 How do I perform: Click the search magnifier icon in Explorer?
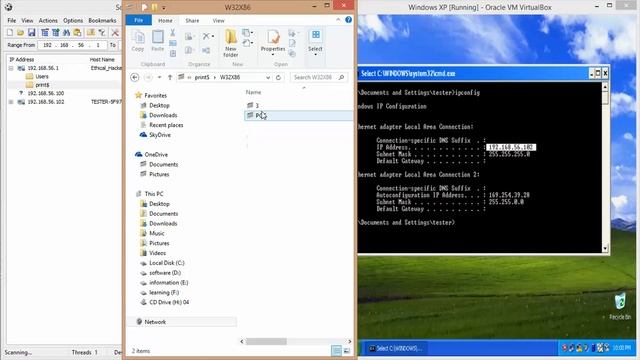coord(341,77)
